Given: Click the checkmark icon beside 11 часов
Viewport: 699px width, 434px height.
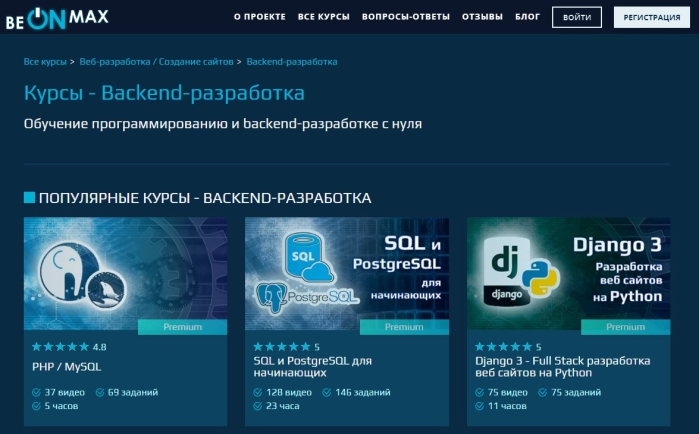Looking at the screenshot, I should coord(479,406).
